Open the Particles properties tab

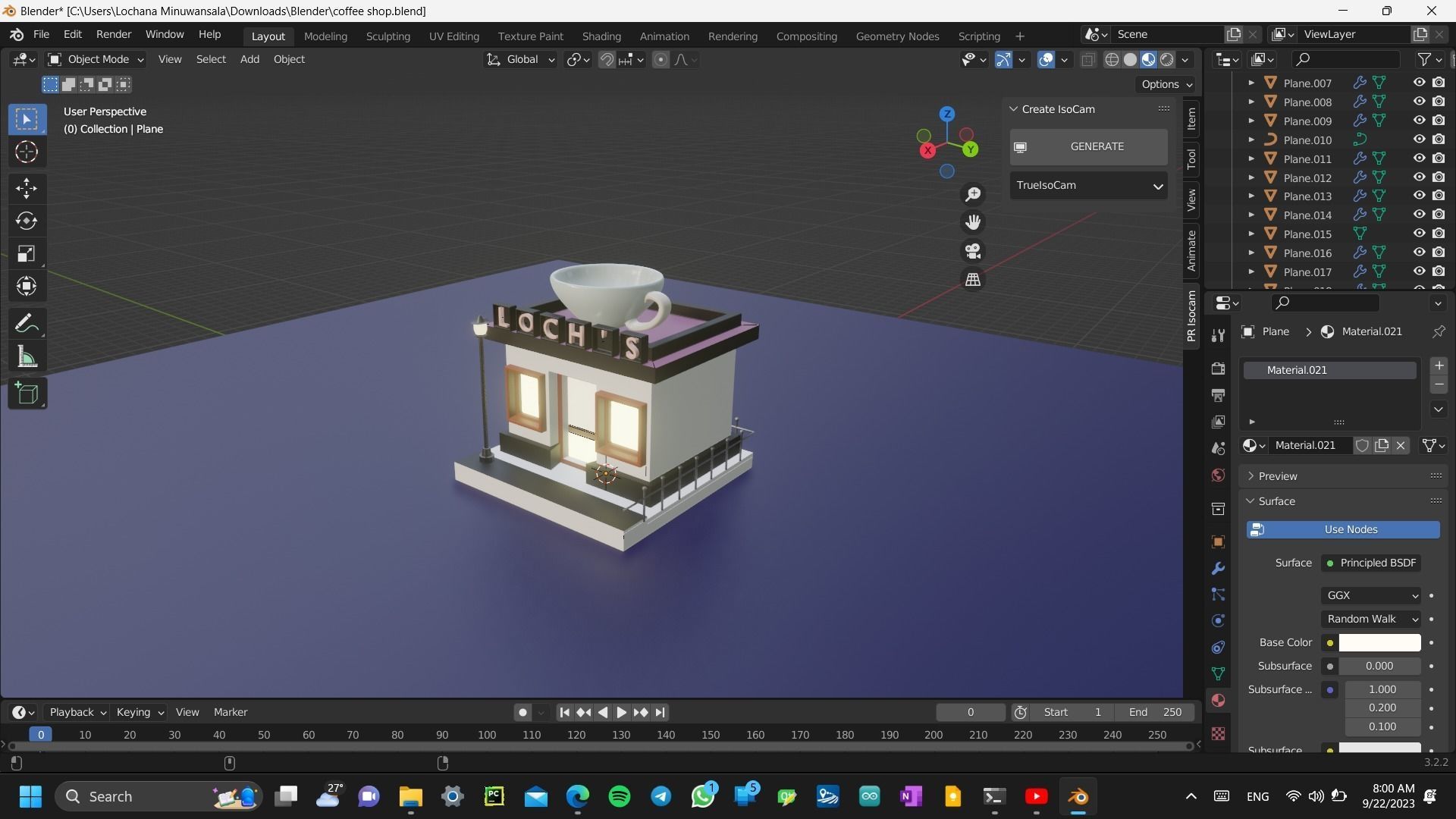coord(1218,595)
